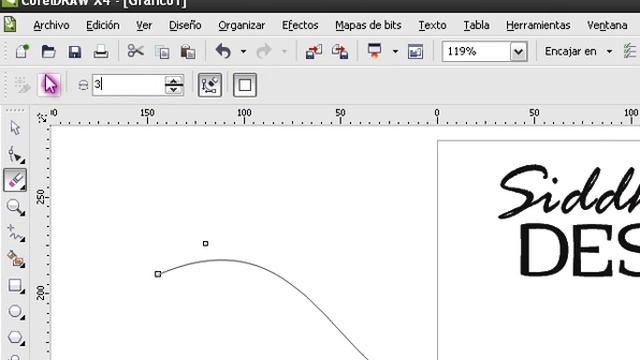This screenshot has height=360, width=640.
Task: Expand the application launcher dropdown arrow
Action: point(395,52)
